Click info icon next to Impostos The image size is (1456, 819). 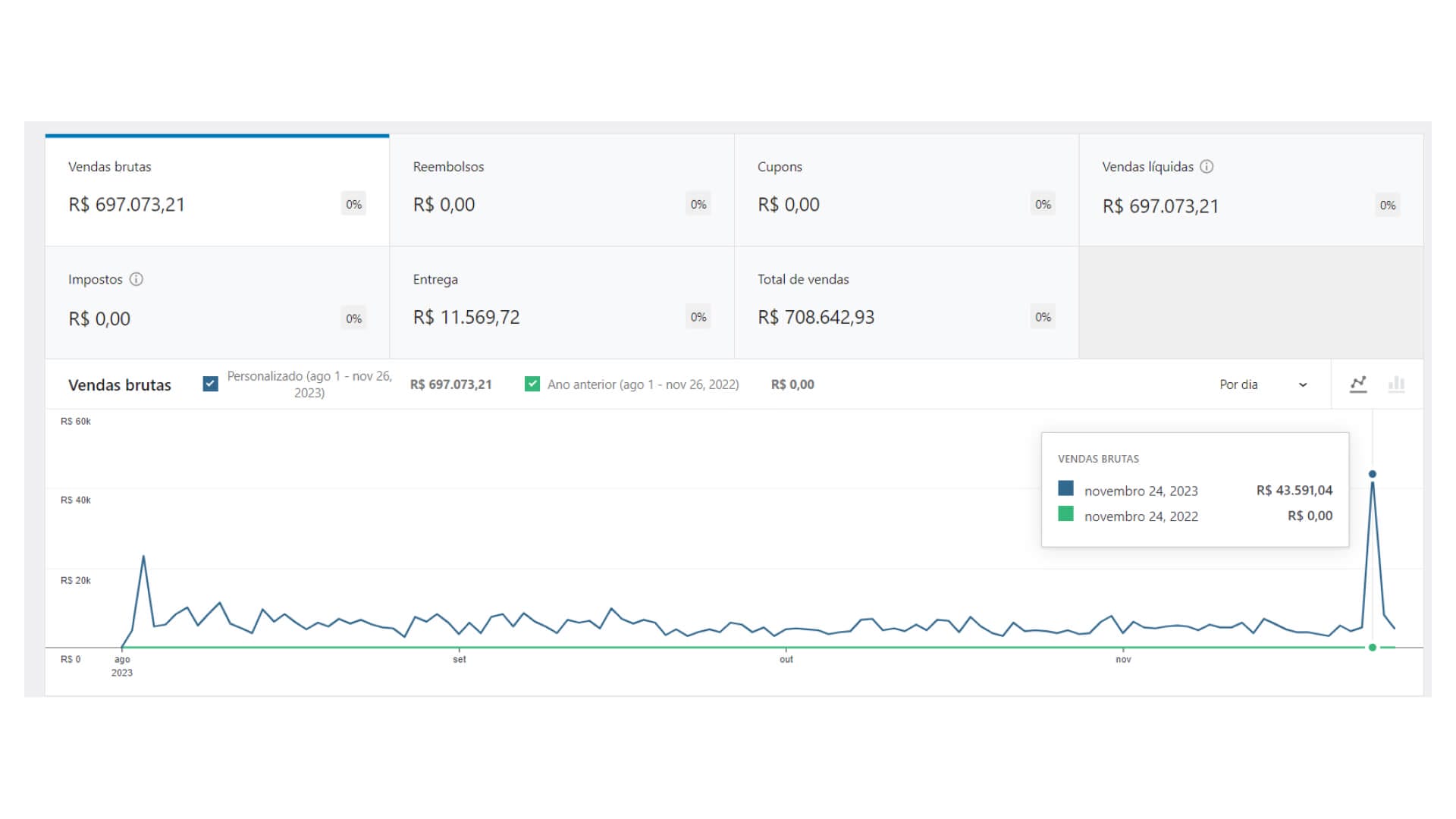[136, 279]
